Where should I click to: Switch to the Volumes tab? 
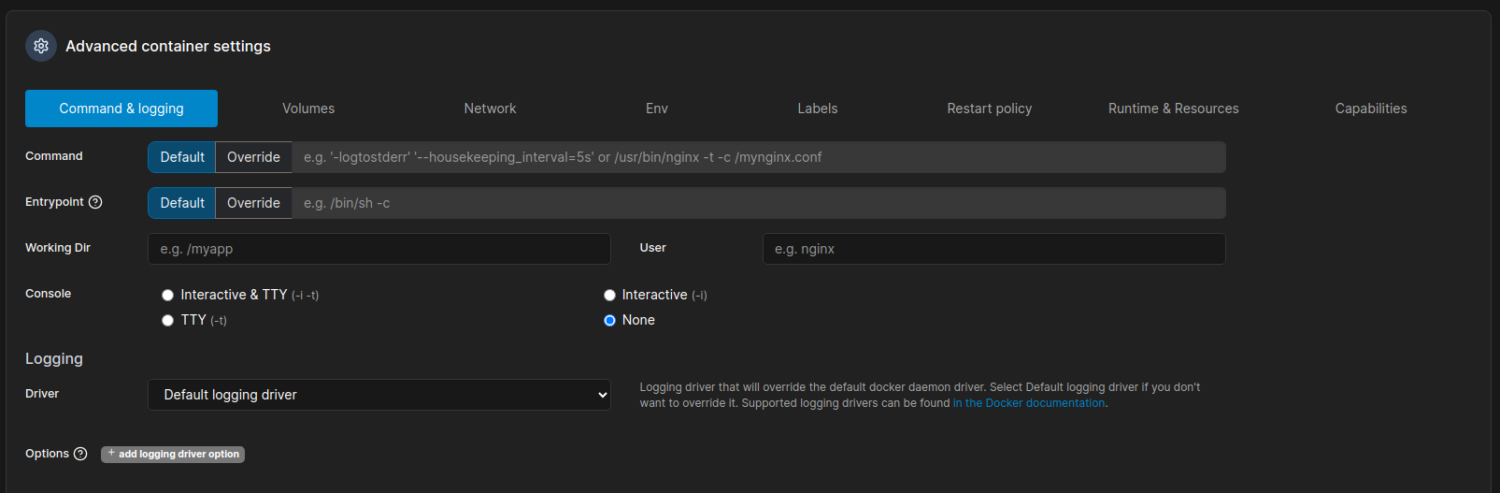308,108
